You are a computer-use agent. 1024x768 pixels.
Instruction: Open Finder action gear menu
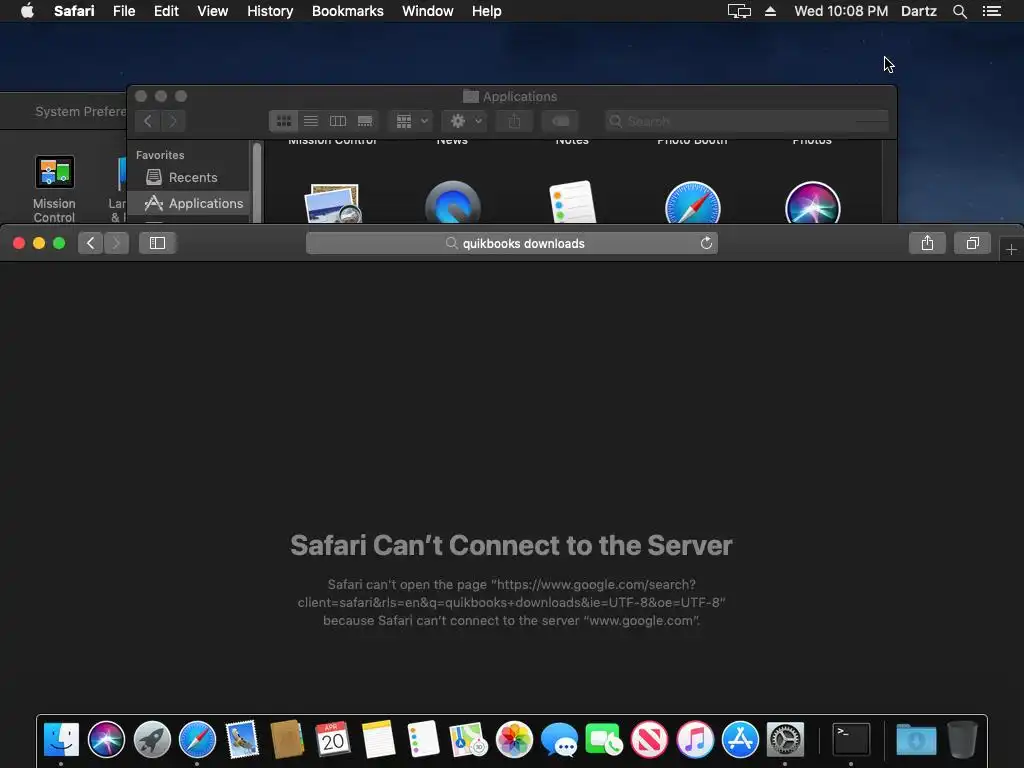[x=465, y=121]
